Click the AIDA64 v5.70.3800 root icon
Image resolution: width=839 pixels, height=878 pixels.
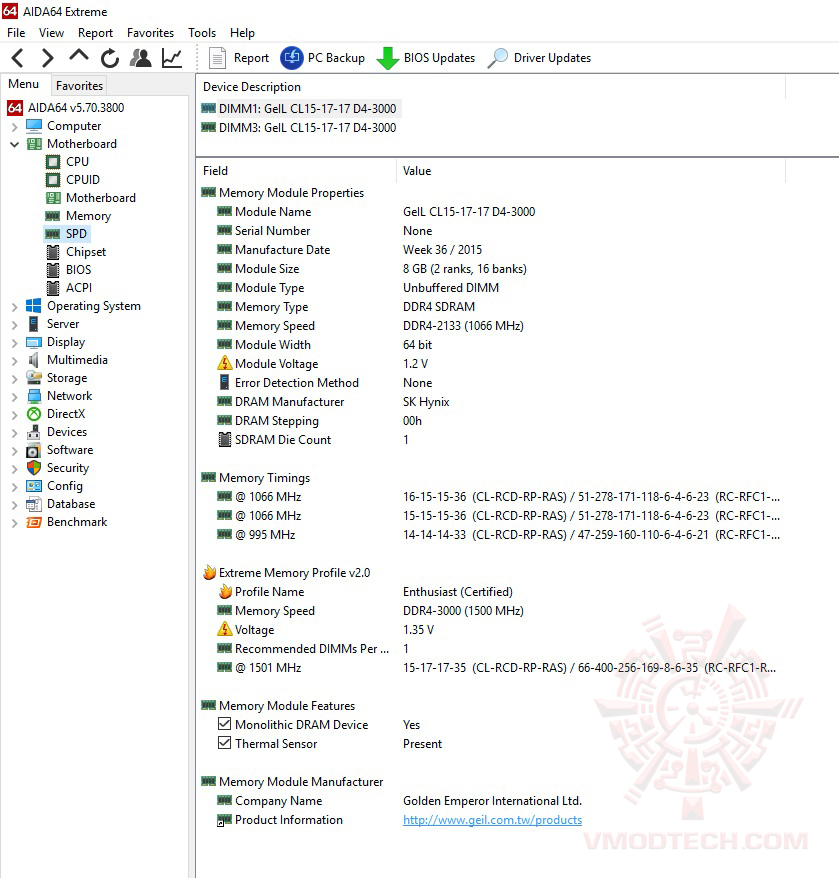point(15,108)
